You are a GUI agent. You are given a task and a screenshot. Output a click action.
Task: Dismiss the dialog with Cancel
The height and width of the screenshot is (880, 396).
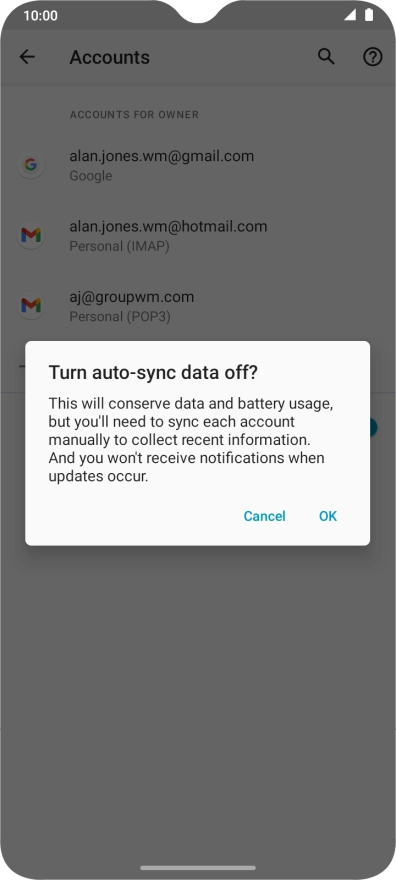point(264,516)
